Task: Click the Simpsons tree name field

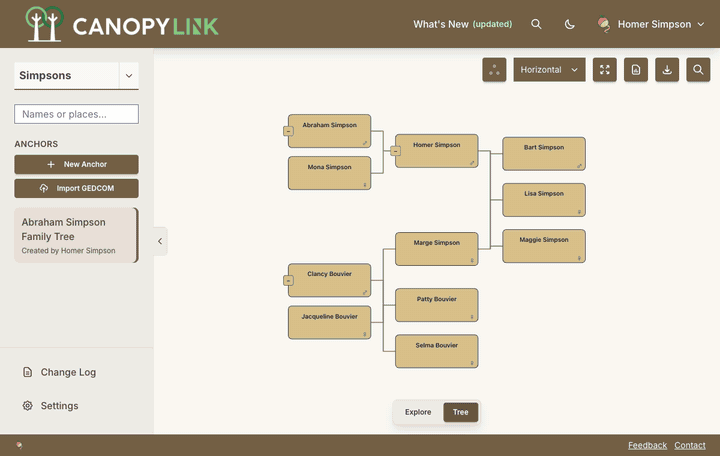Action: pos(67,76)
